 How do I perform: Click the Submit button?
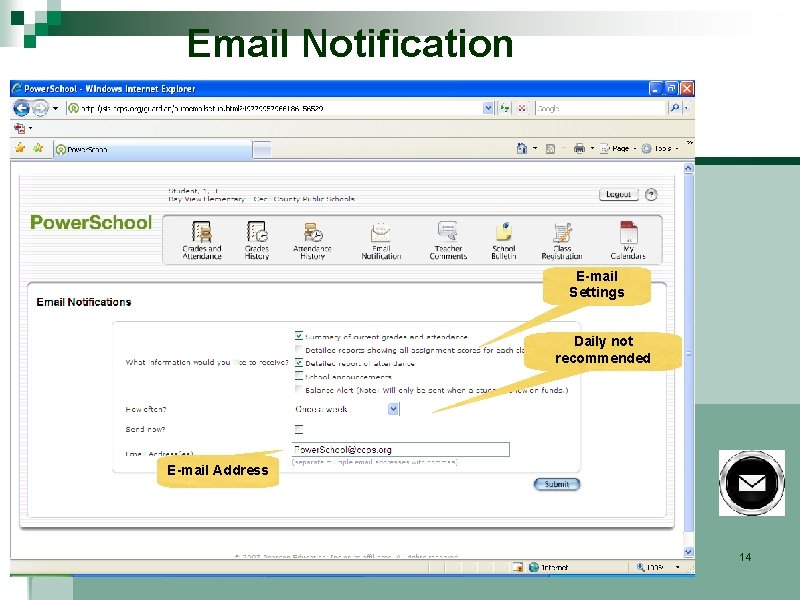(557, 484)
